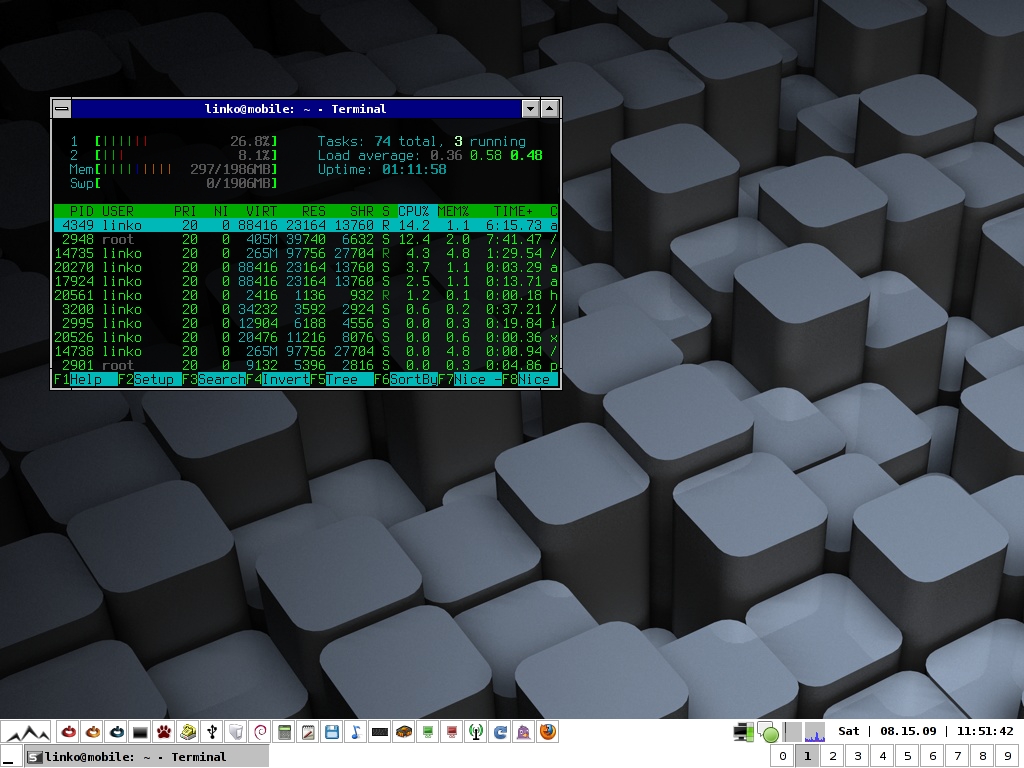The image size is (1024, 768).
Task: Sort by the VIRT column header
Action: pyautogui.click(x=261, y=211)
